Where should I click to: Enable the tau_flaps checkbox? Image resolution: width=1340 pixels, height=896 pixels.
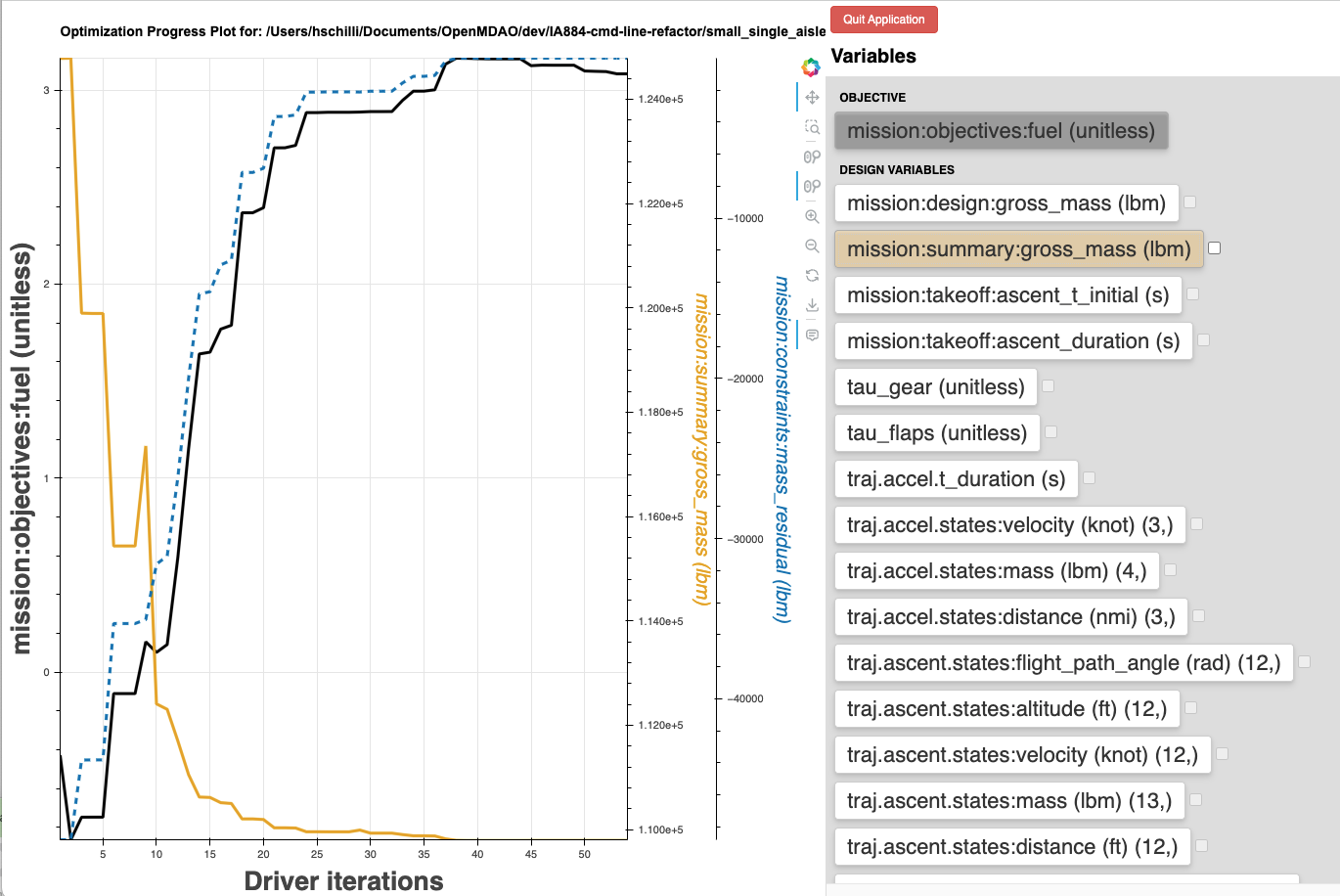pos(1051,432)
